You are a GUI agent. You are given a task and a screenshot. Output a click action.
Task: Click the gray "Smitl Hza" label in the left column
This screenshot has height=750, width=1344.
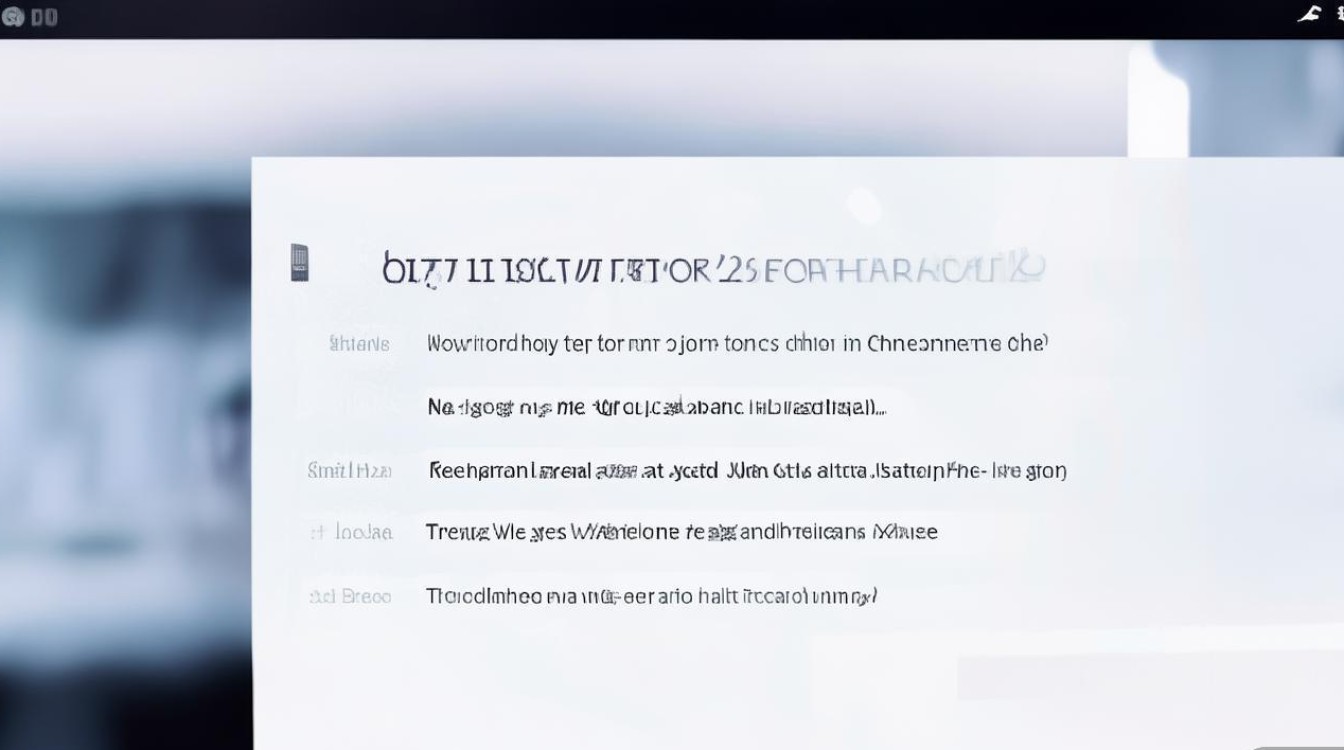pyautogui.click(x=350, y=470)
